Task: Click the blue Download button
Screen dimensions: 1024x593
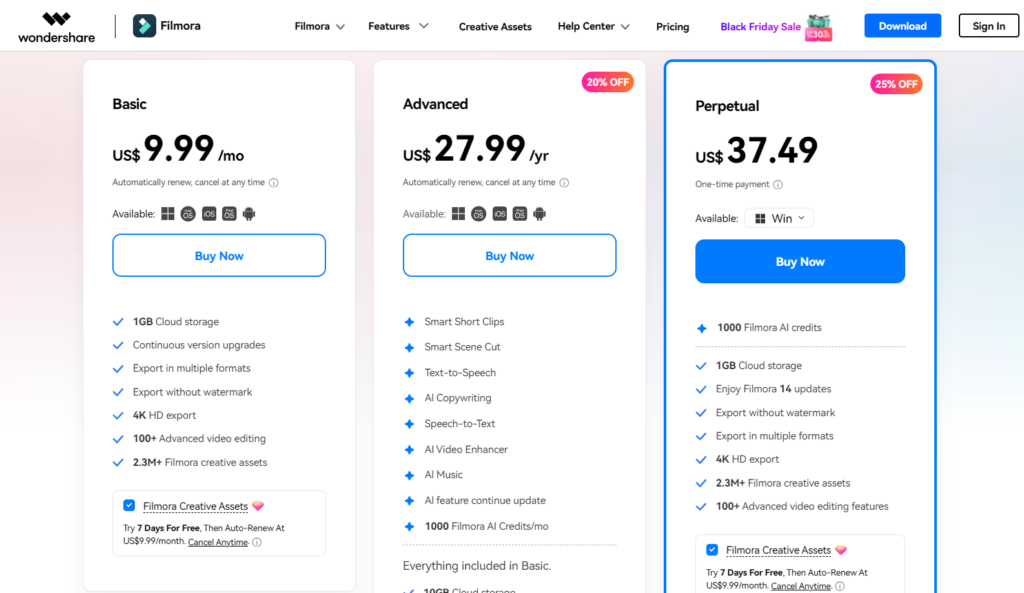Action: (903, 25)
